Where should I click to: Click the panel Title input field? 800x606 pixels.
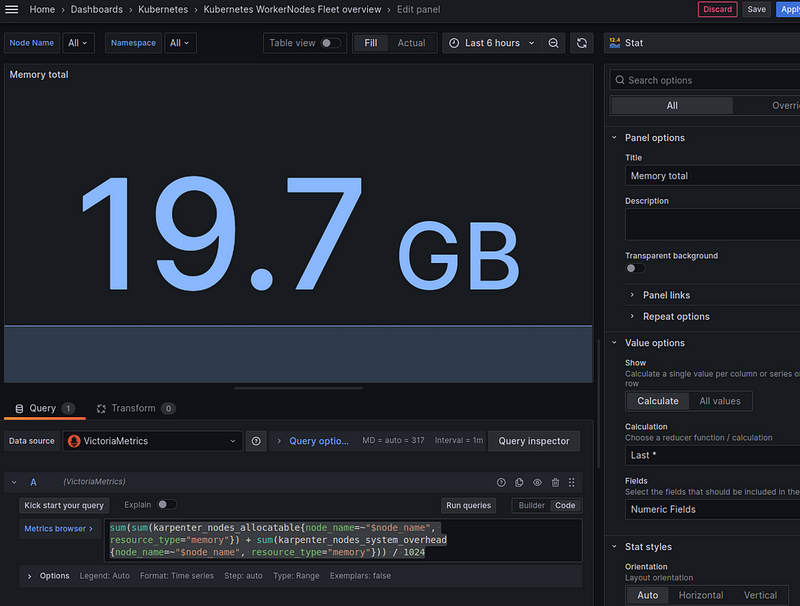pos(712,176)
